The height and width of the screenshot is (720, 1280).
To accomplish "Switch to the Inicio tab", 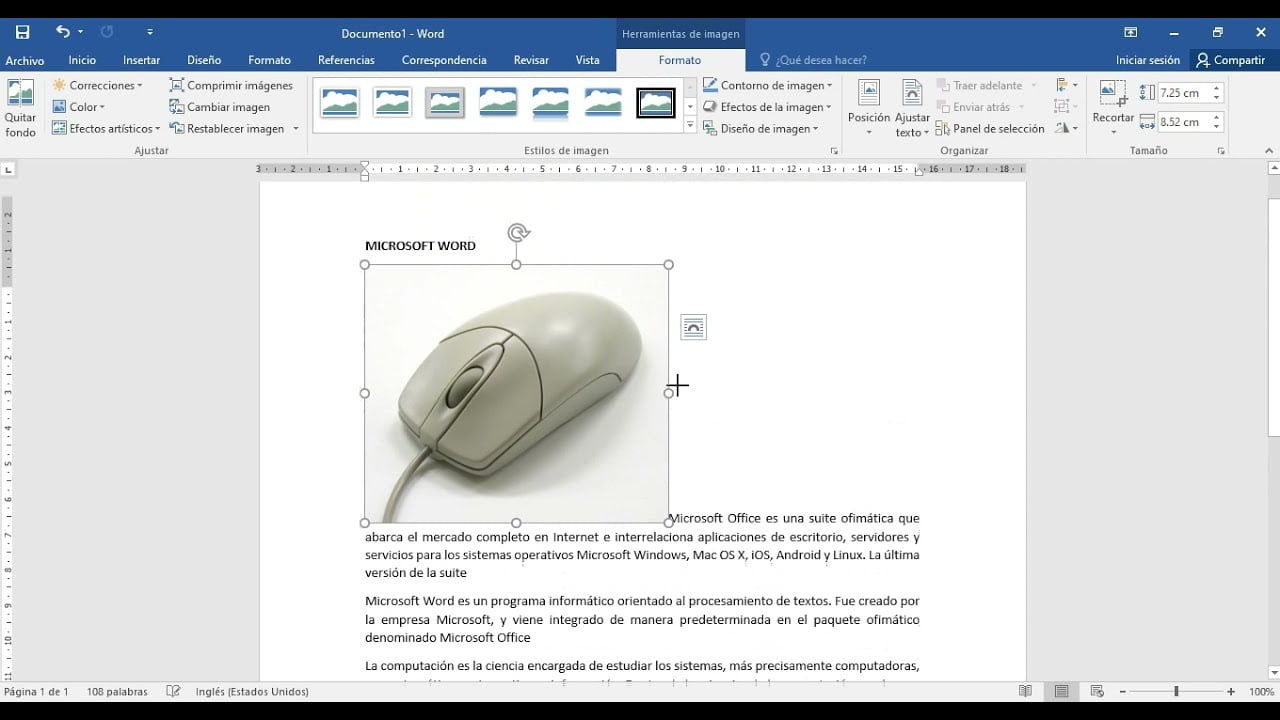I will [82, 60].
